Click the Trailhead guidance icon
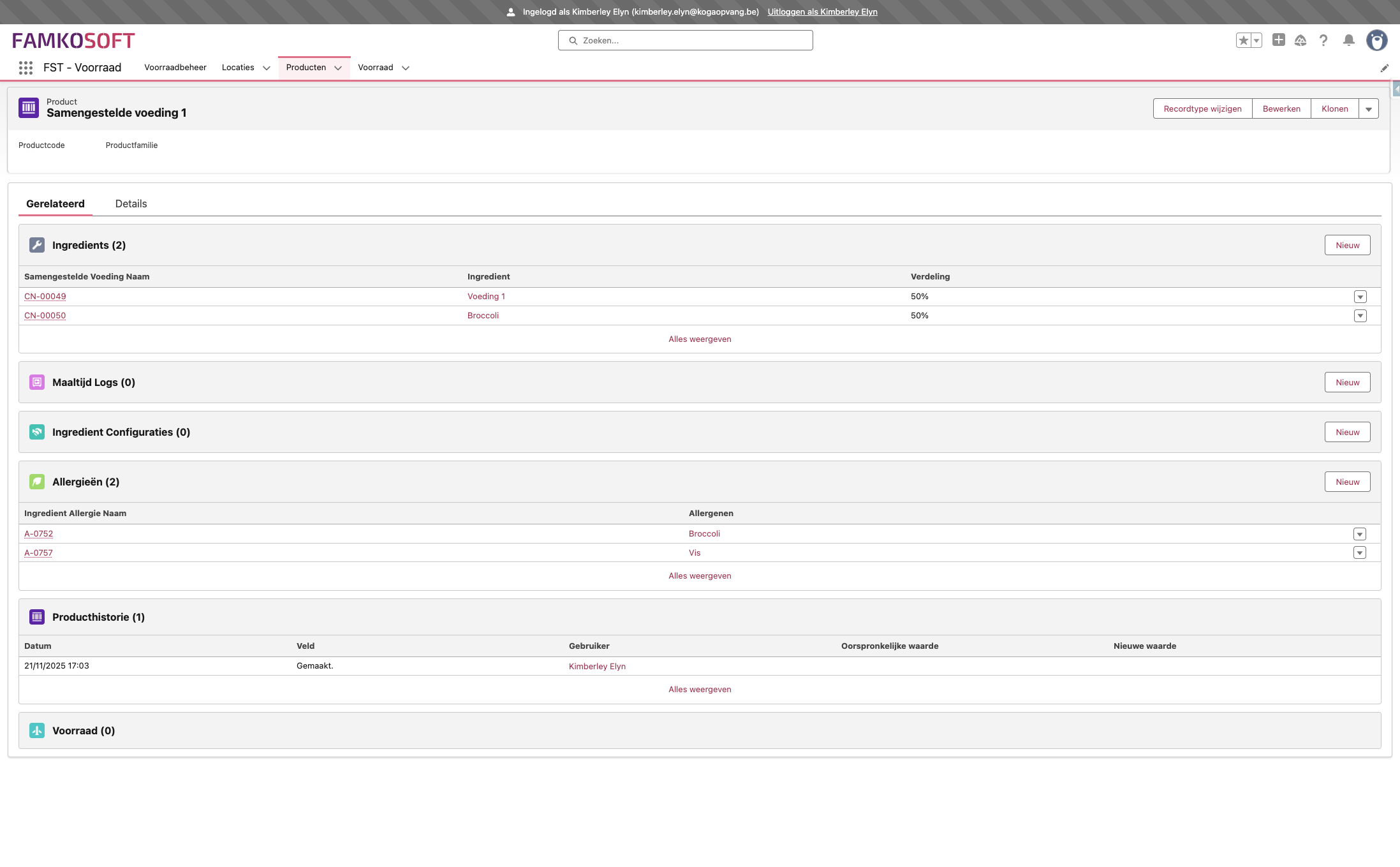Screen dimensions: 1400x867 [1301, 40]
